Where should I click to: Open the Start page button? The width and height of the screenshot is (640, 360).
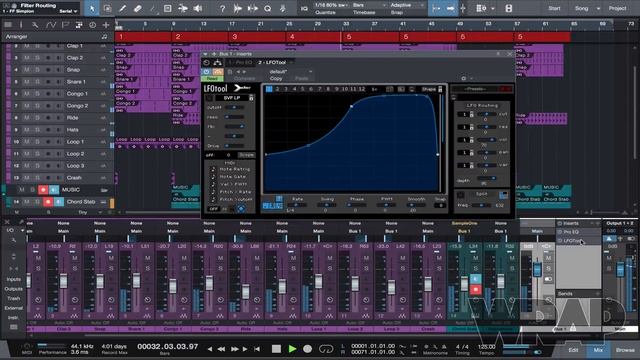click(554, 8)
